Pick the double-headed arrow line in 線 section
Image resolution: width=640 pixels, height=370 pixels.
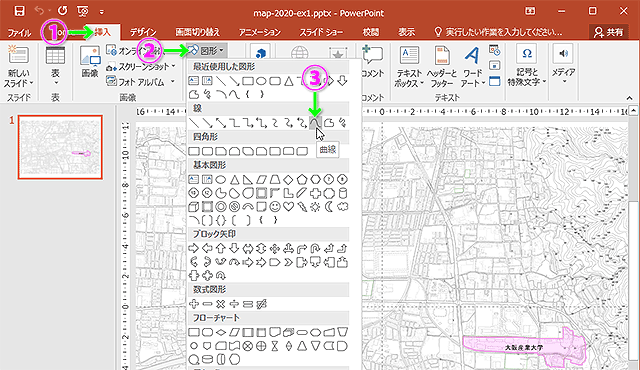coord(221,122)
